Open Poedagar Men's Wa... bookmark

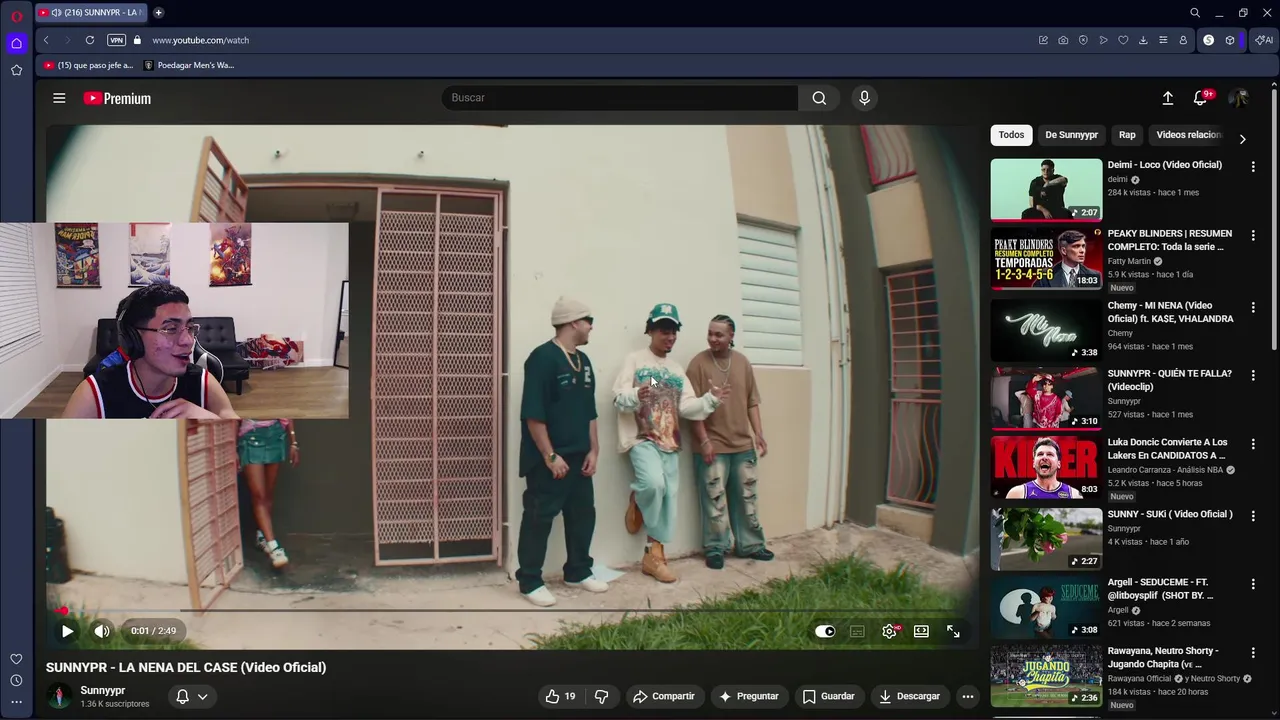point(189,65)
